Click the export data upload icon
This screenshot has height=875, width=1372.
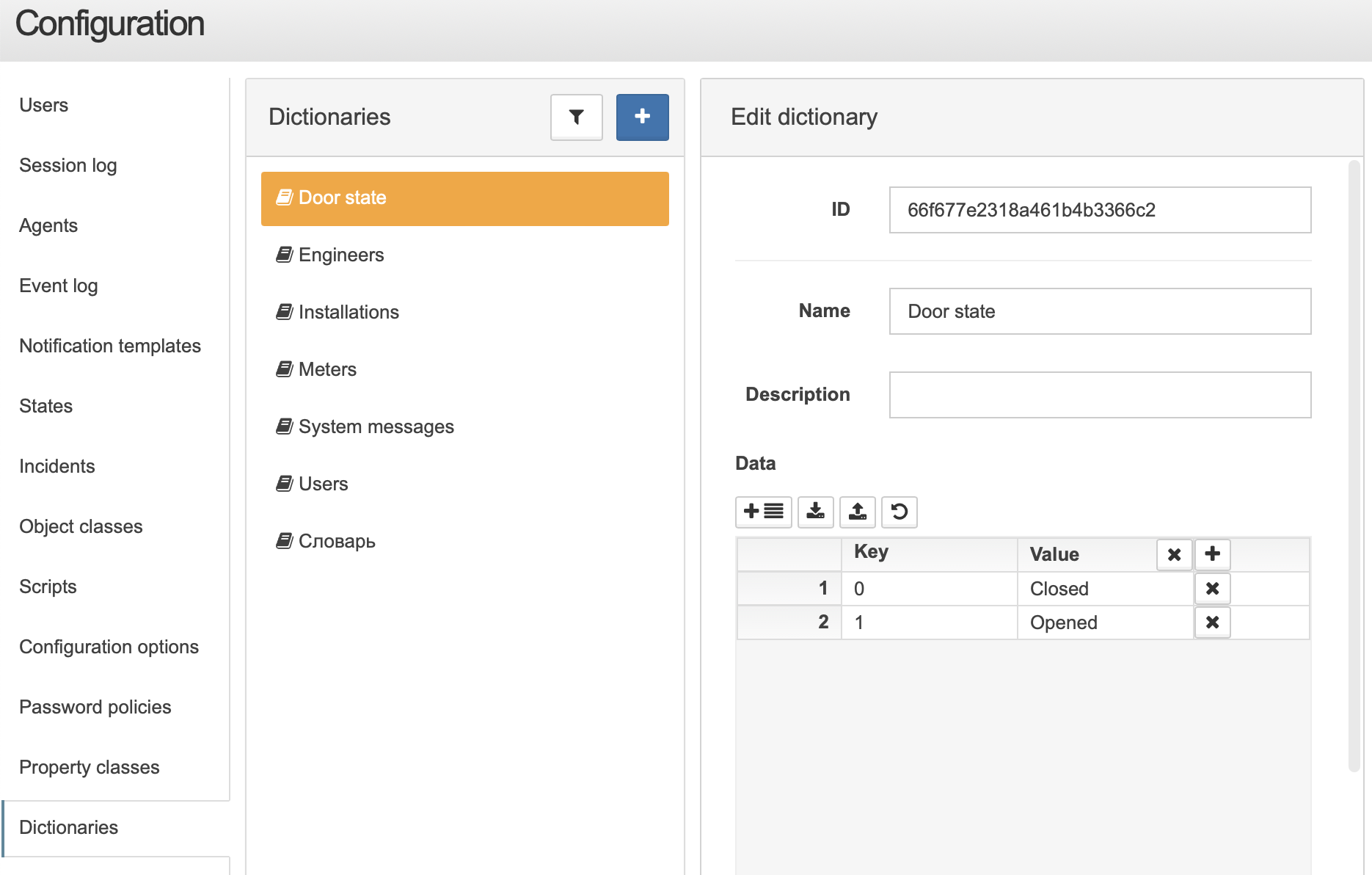tap(857, 512)
